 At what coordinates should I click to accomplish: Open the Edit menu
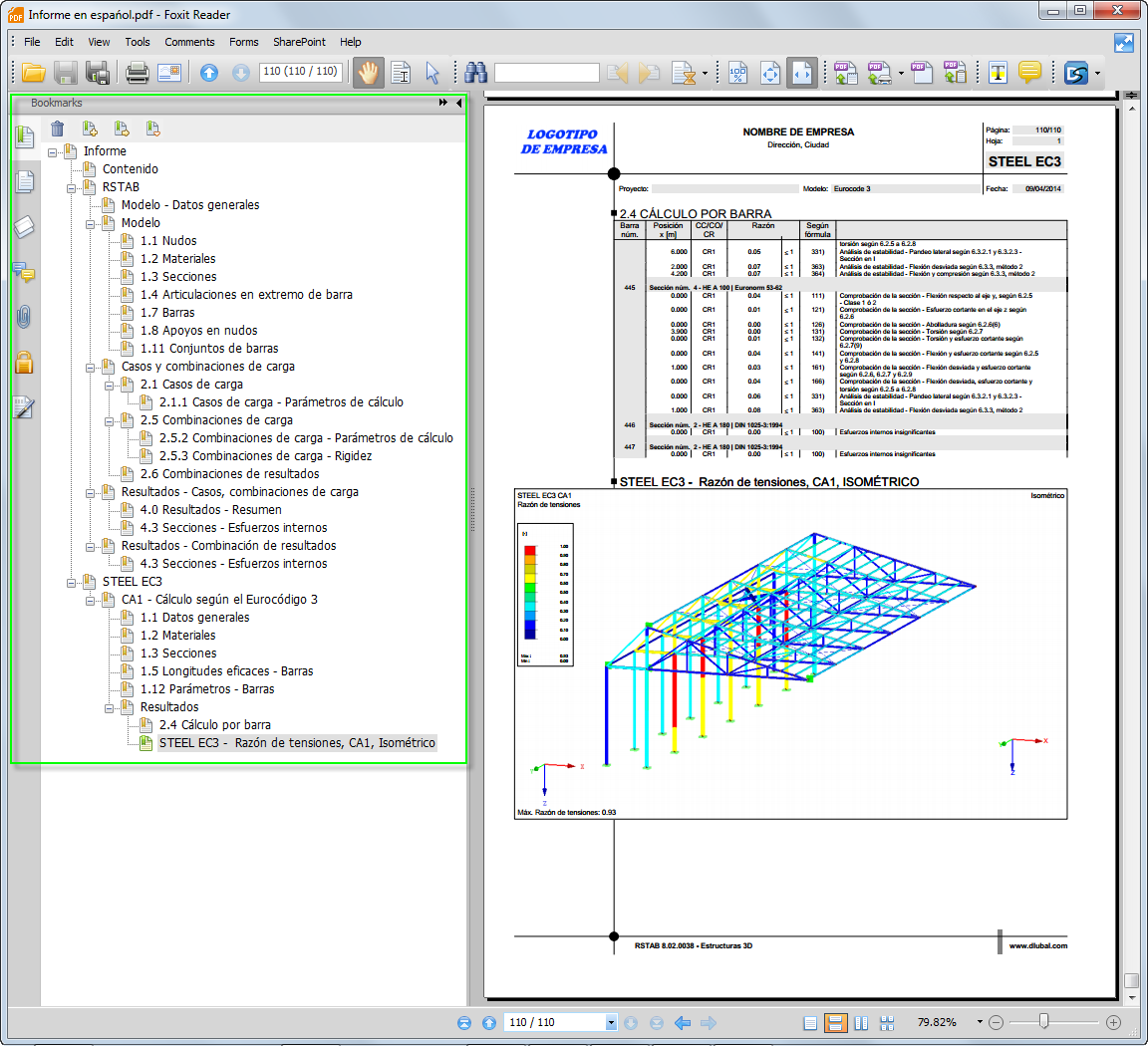click(x=65, y=42)
